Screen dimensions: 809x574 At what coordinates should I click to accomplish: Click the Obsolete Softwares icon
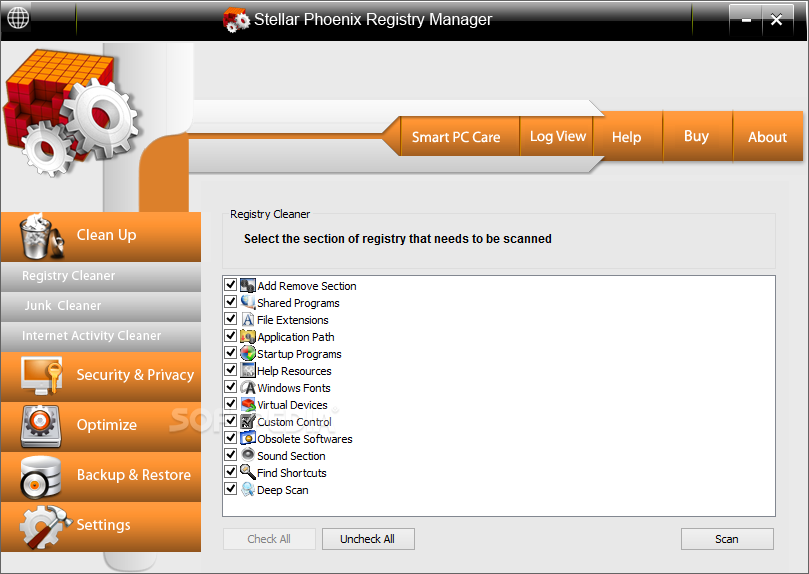coord(248,438)
